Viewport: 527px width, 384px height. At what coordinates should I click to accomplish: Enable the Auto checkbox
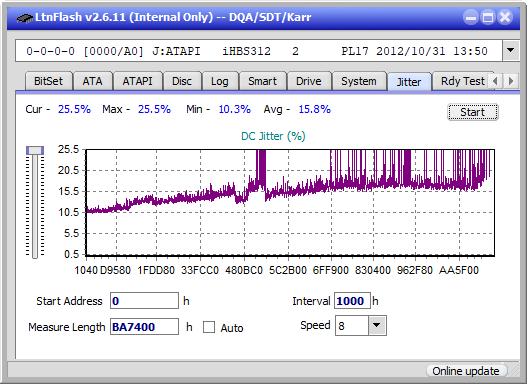click(209, 327)
